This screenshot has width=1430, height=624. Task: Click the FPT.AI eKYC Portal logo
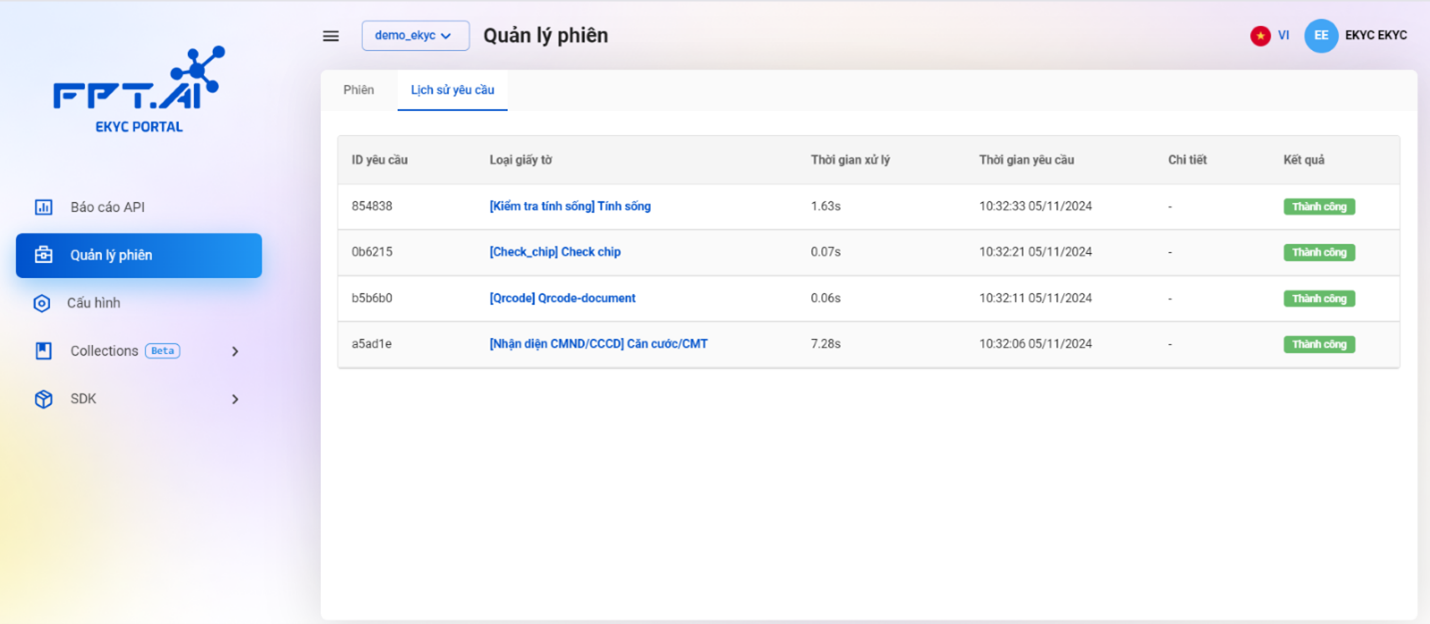(139, 91)
